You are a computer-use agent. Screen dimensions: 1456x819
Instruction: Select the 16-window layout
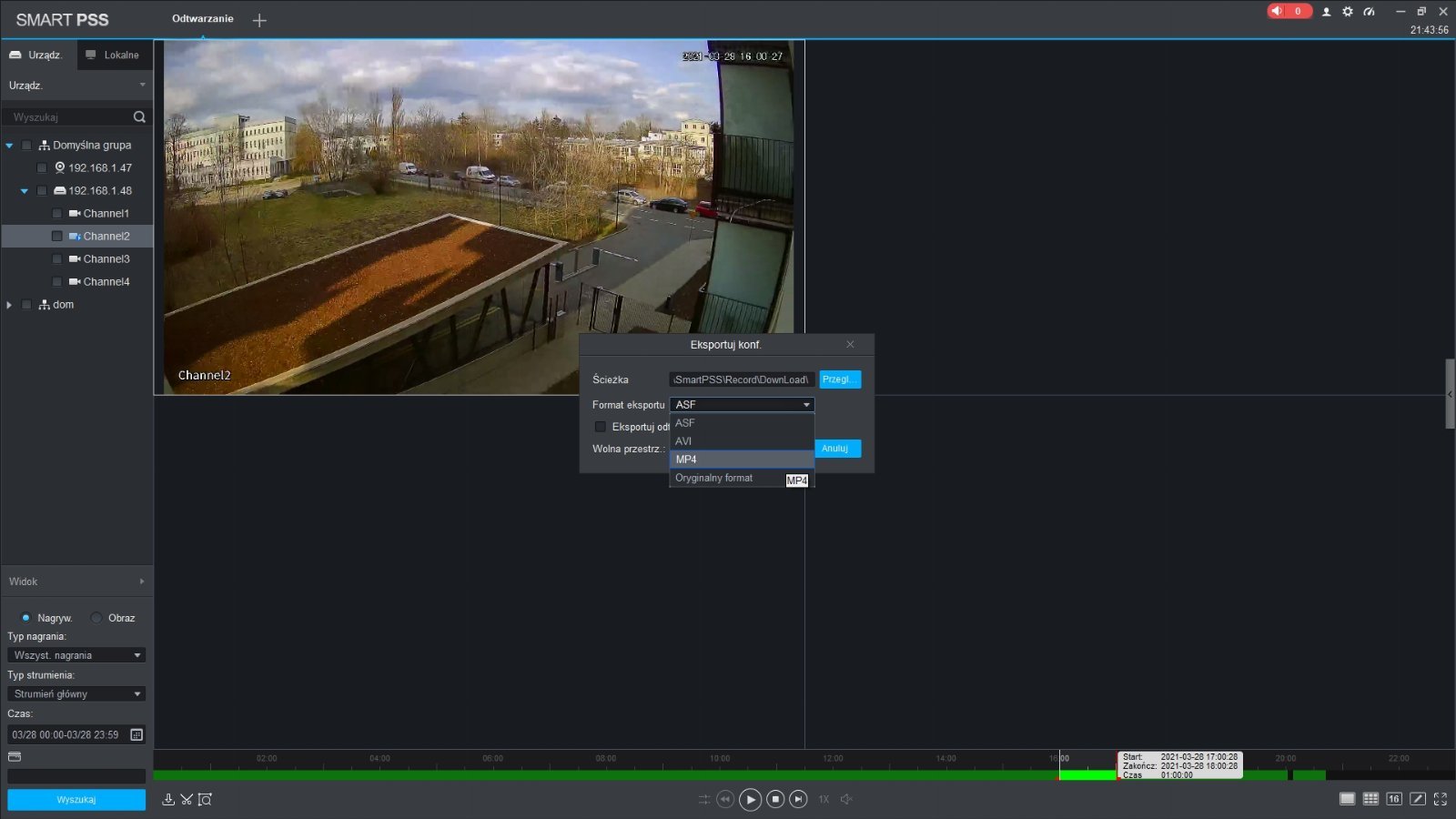coord(1394,799)
